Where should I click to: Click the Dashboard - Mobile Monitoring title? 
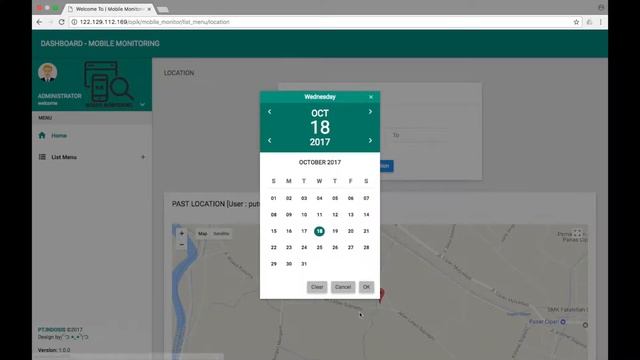coord(100,43)
